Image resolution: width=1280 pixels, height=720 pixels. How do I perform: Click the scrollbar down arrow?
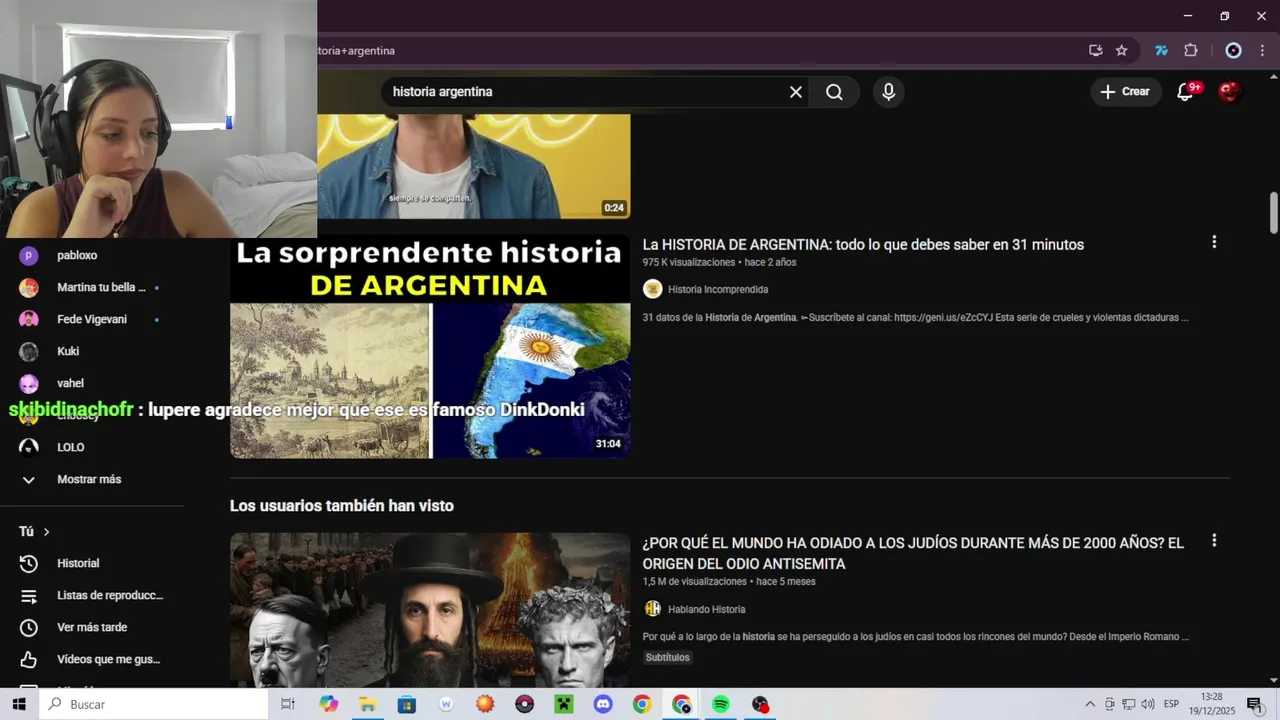tap(1274, 681)
